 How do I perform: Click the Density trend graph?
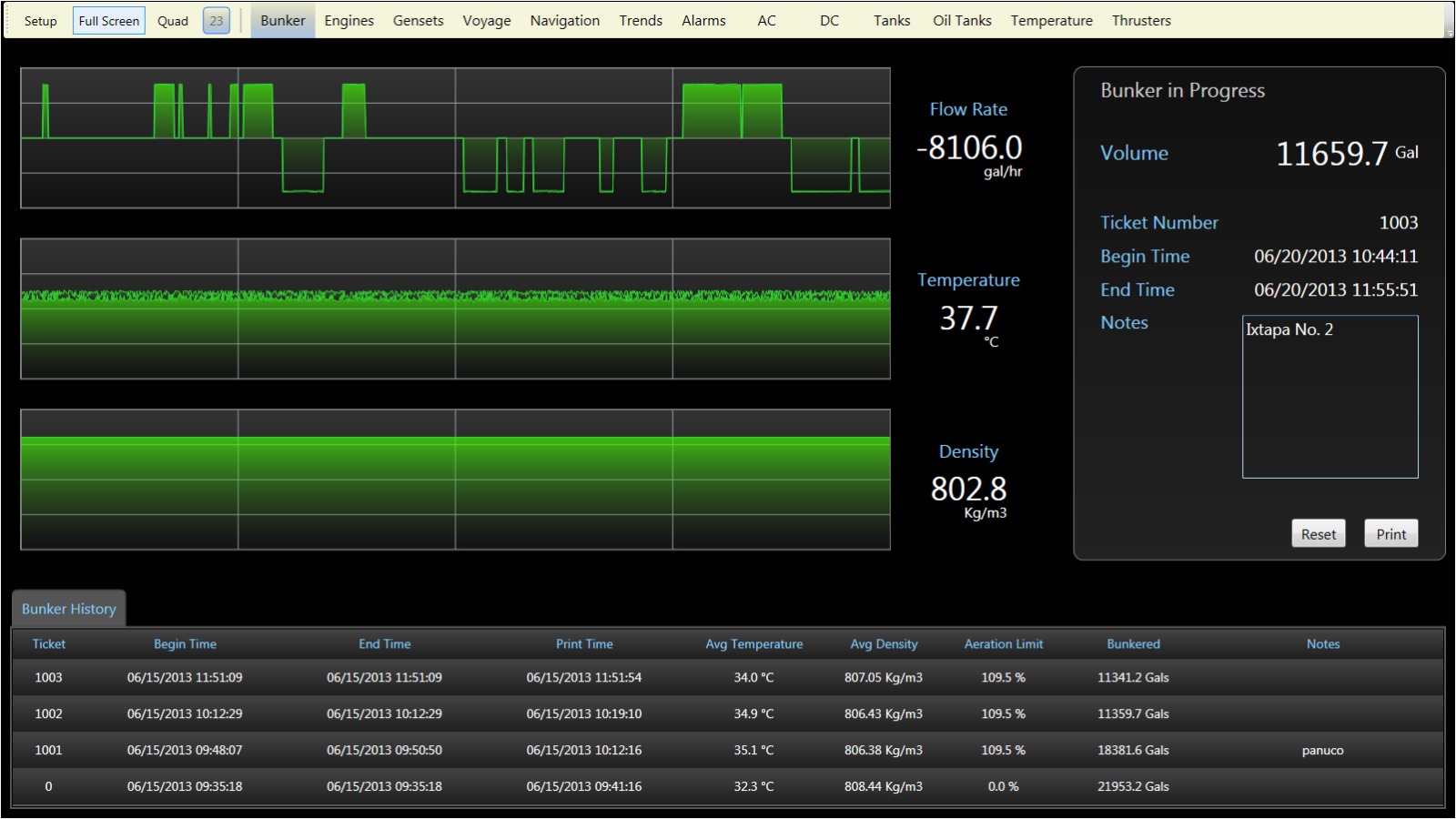pyautogui.click(x=455, y=480)
